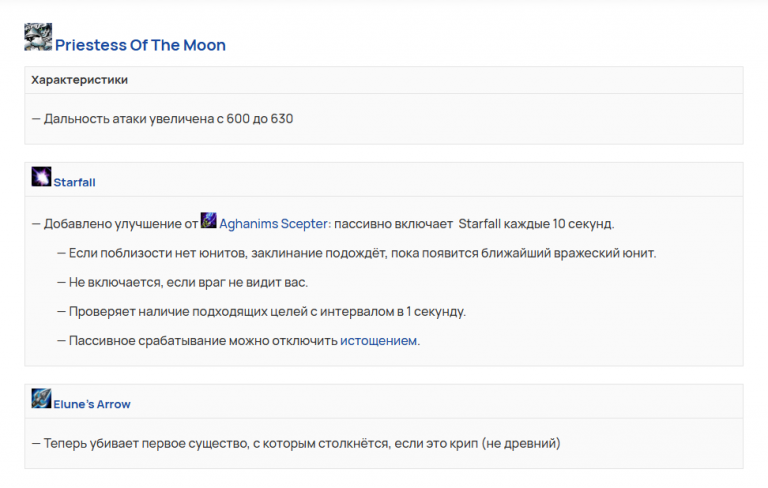This screenshot has height=488, width=768.
Task: Open the Priestess Of The Moon title link
Action: point(140,45)
